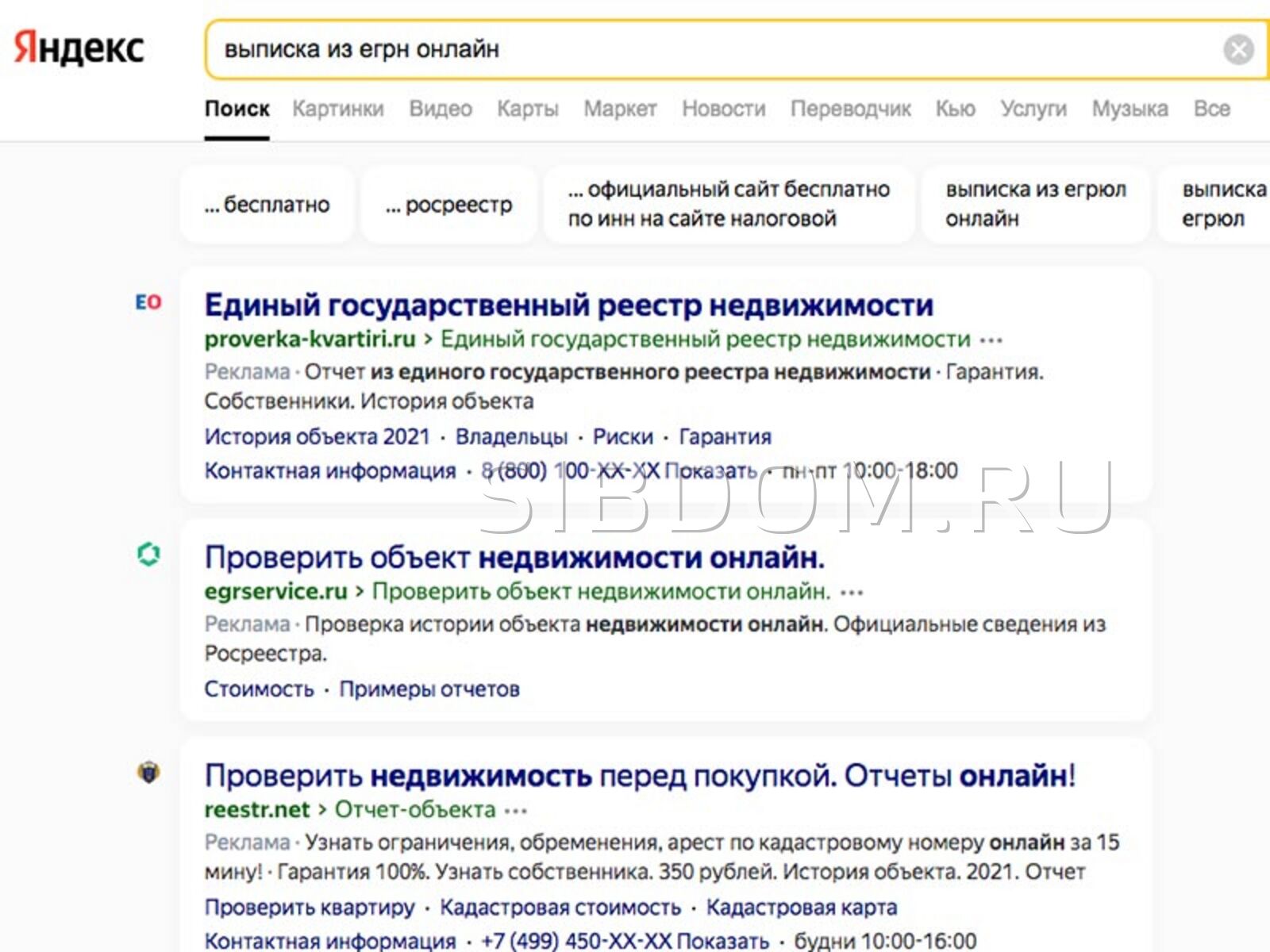1270x952 pixels.
Task: Open the 'Владельцы' sitelink
Action: [511, 437]
